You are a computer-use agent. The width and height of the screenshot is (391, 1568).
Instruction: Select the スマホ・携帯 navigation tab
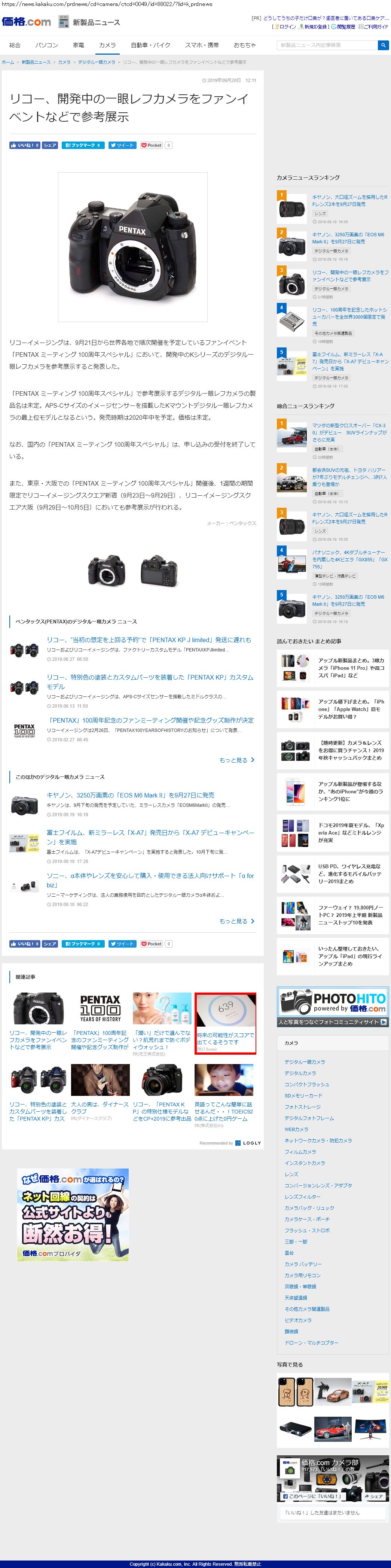pyautogui.click(x=202, y=45)
